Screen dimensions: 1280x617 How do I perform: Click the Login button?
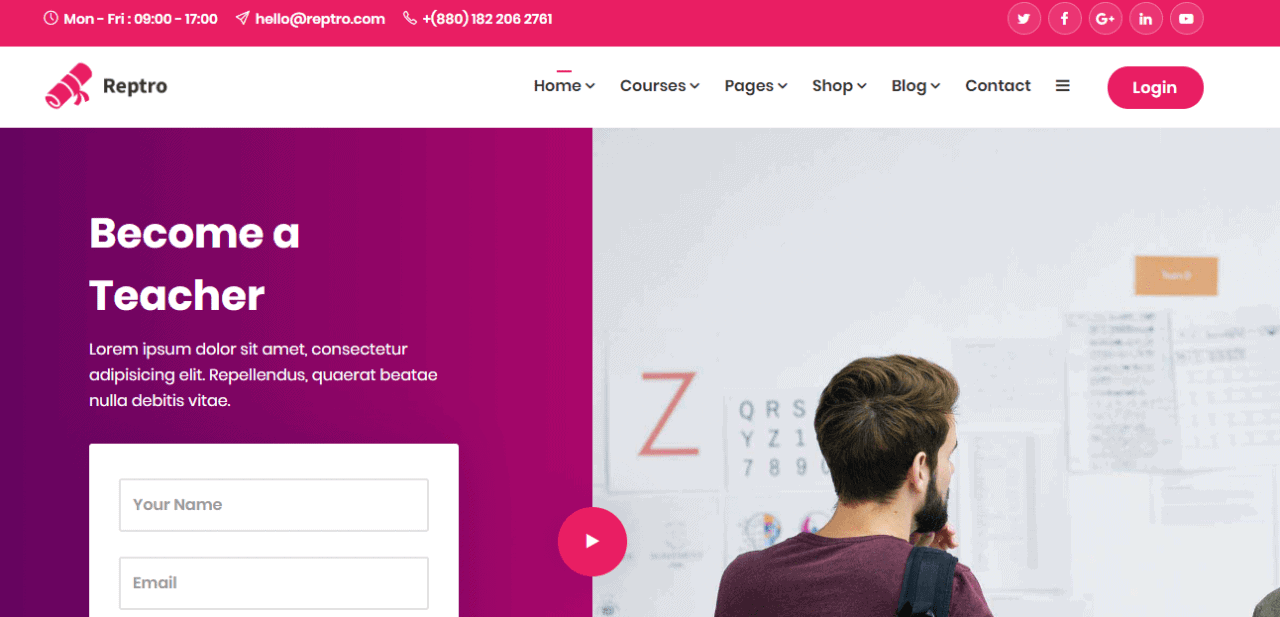pos(1155,87)
